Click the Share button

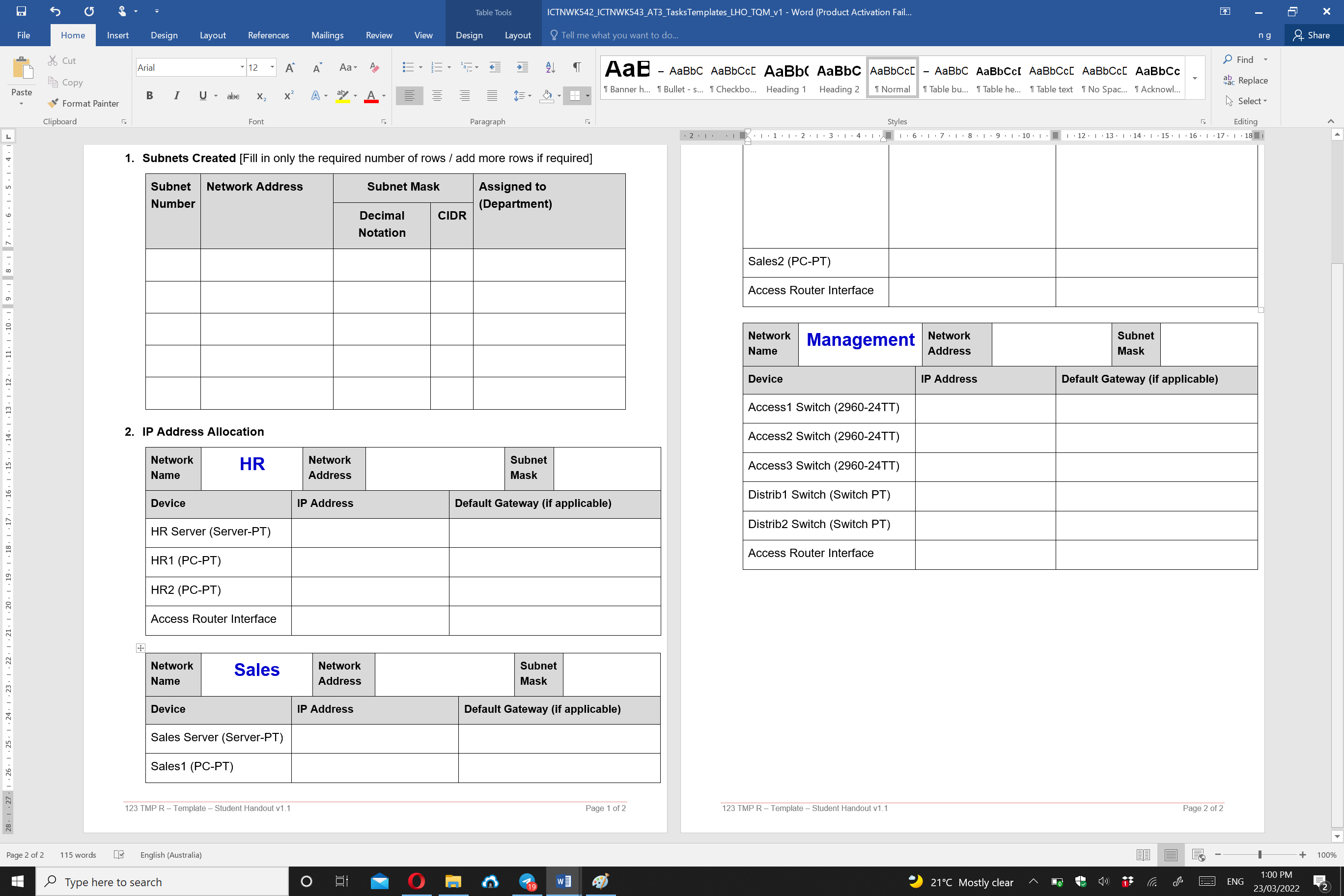(1312, 35)
